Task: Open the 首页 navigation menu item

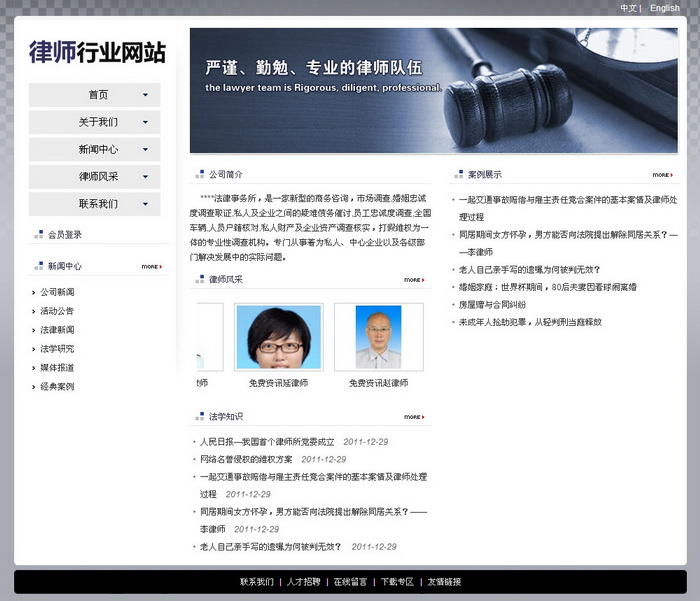Action: pos(98,95)
